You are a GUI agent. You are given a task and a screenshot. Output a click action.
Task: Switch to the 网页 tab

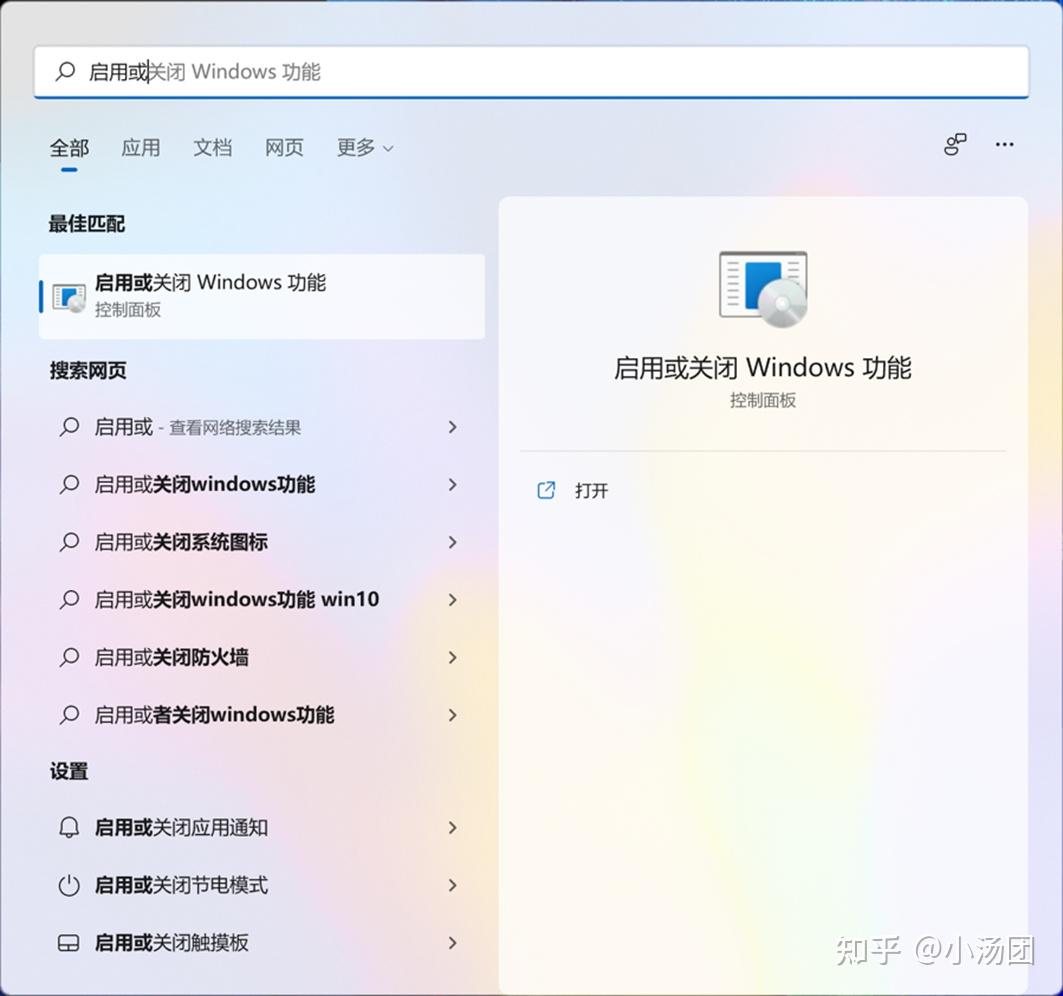tap(284, 148)
